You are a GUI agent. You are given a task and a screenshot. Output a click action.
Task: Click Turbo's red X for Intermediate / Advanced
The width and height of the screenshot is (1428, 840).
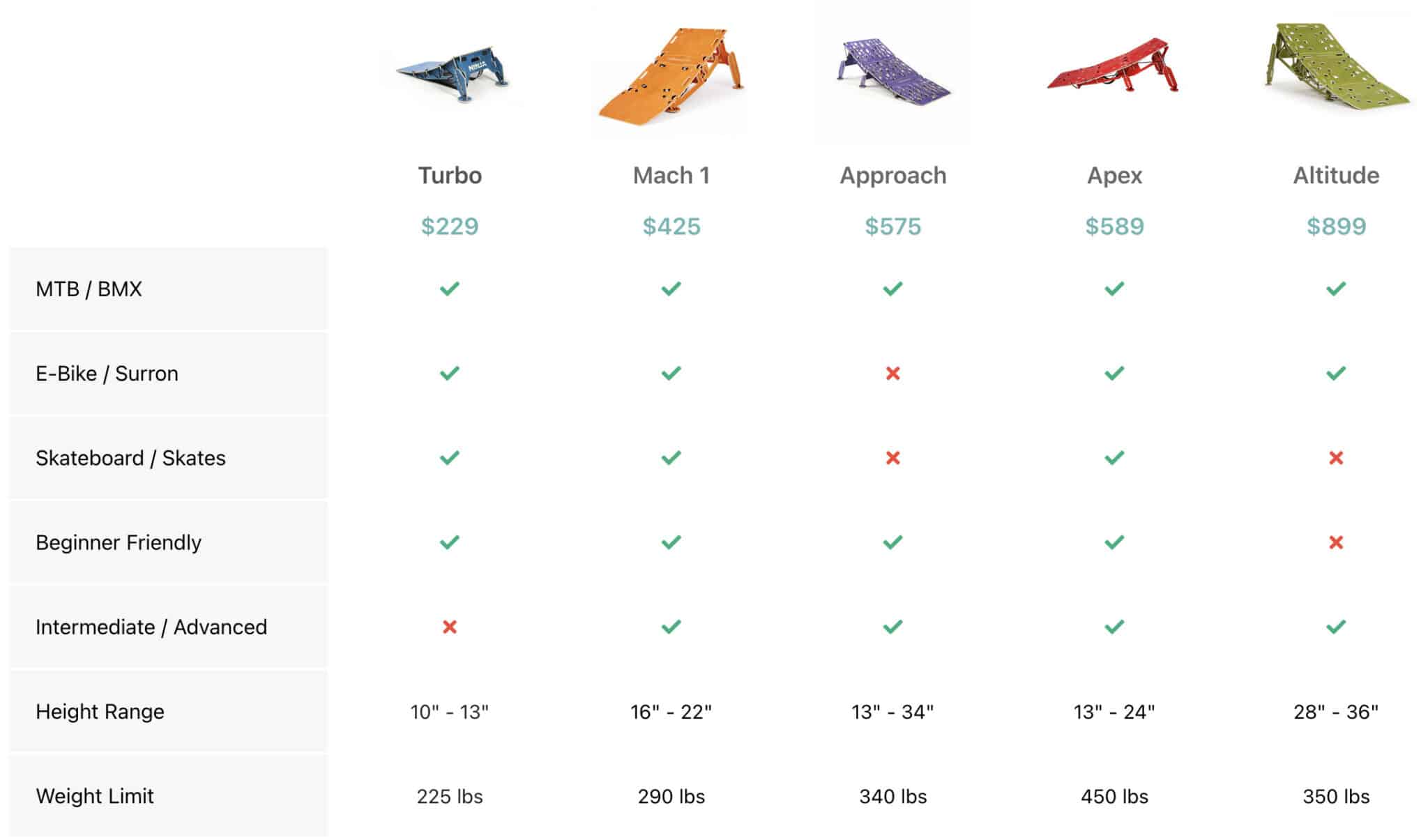tap(450, 627)
